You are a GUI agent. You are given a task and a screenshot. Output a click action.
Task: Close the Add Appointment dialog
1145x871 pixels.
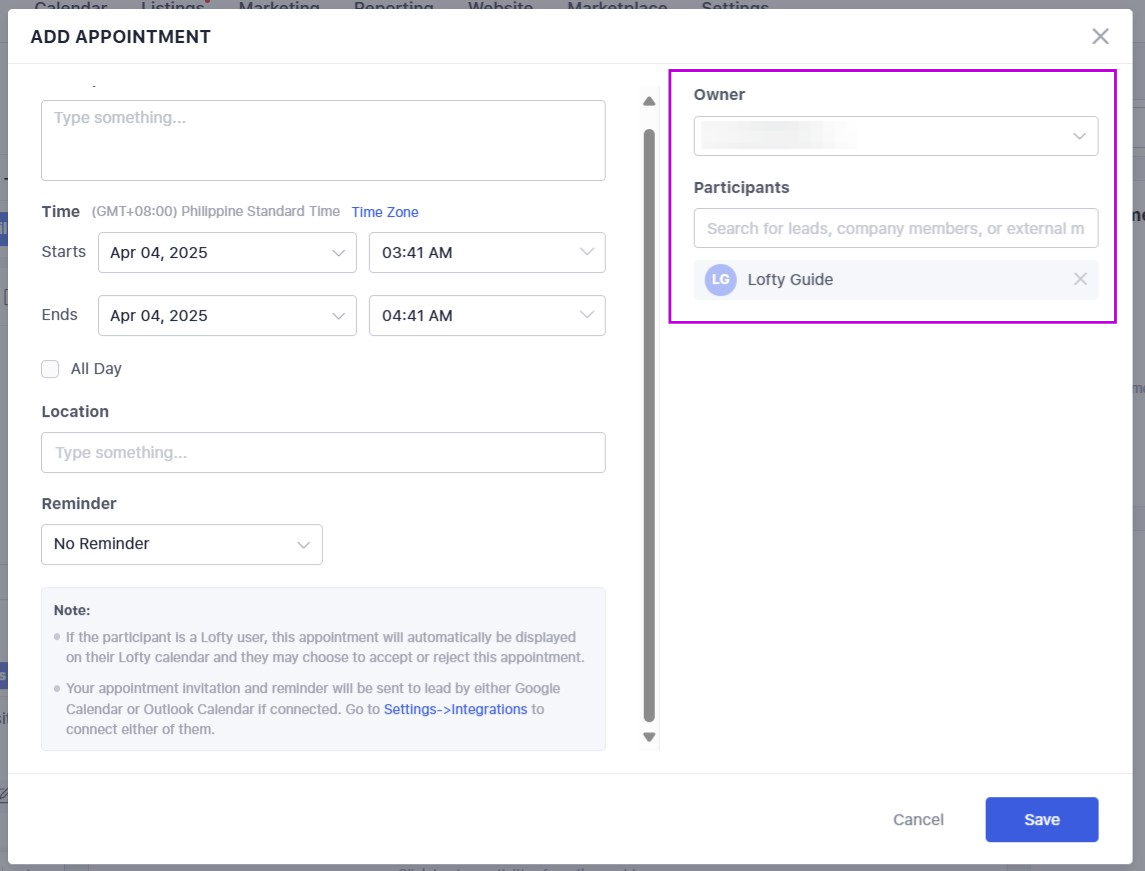point(1100,37)
